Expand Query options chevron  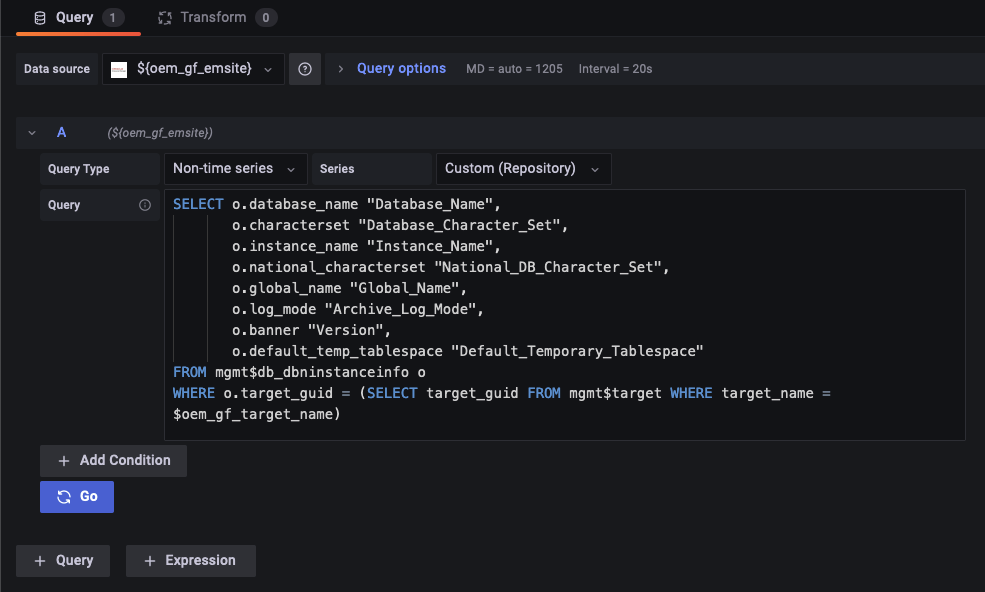click(x=340, y=69)
